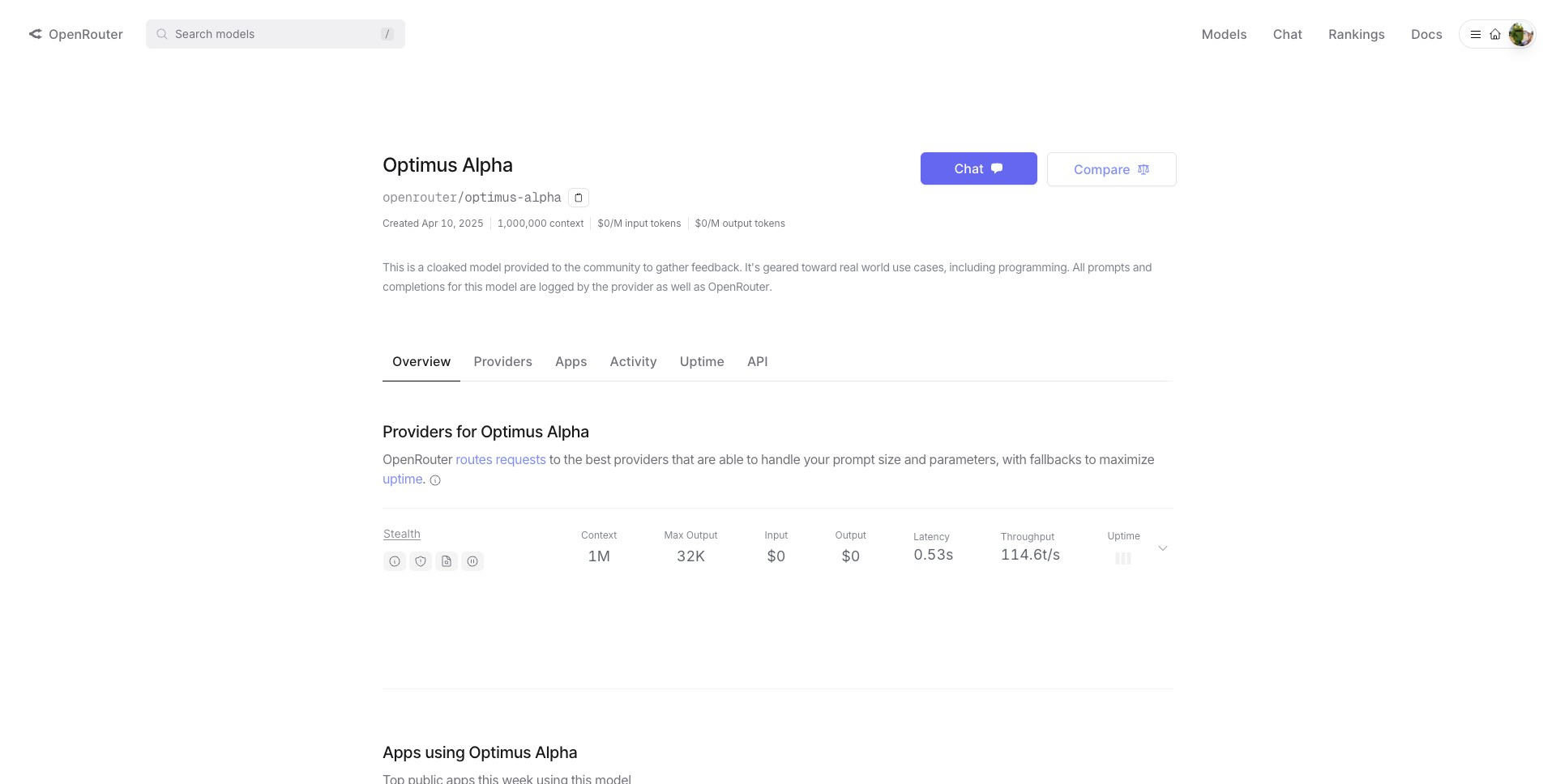Follow the 'uptime' link
The width and height of the screenshot is (1556, 784).
point(403,479)
